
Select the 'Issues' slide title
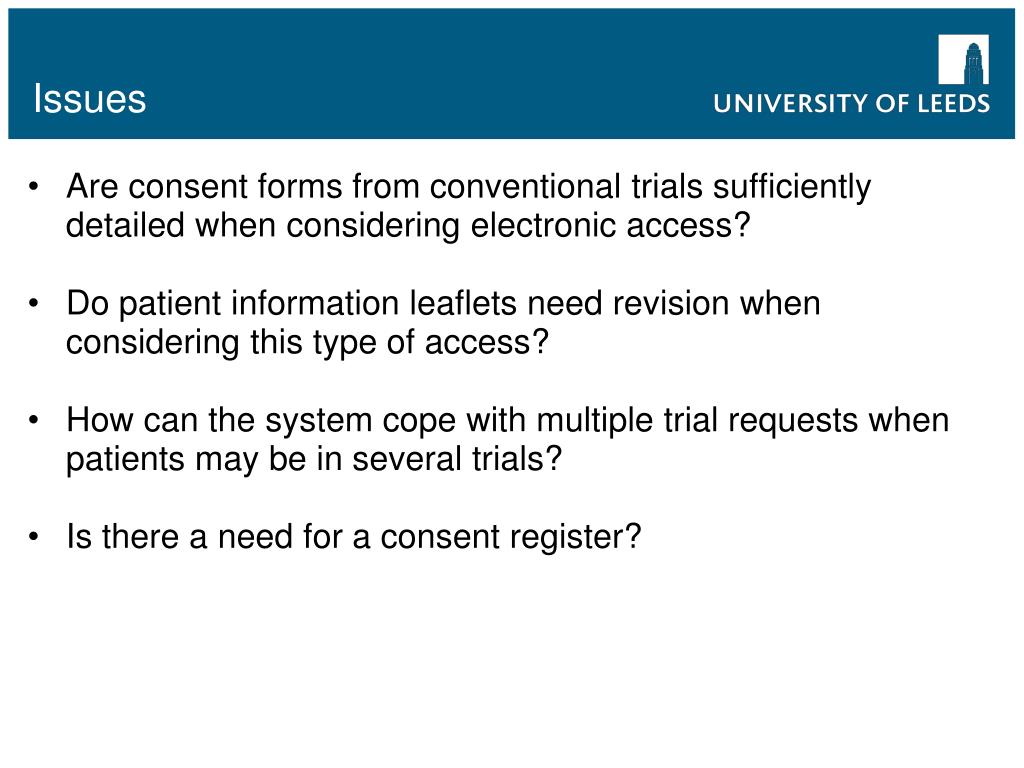point(89,99)
